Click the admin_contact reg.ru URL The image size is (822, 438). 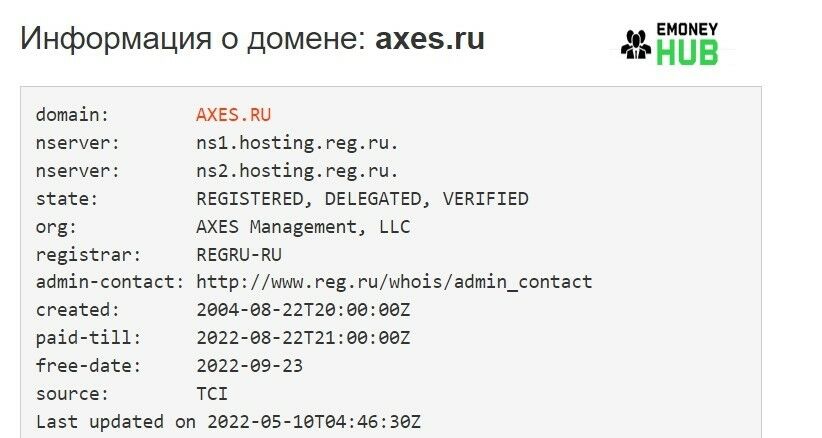[x=394, y=282]
